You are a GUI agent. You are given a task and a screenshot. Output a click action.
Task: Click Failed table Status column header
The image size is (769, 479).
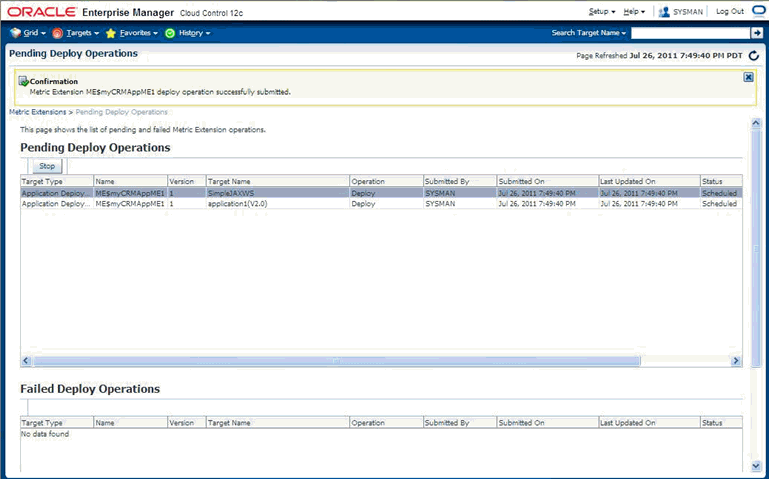coord(721,423)
